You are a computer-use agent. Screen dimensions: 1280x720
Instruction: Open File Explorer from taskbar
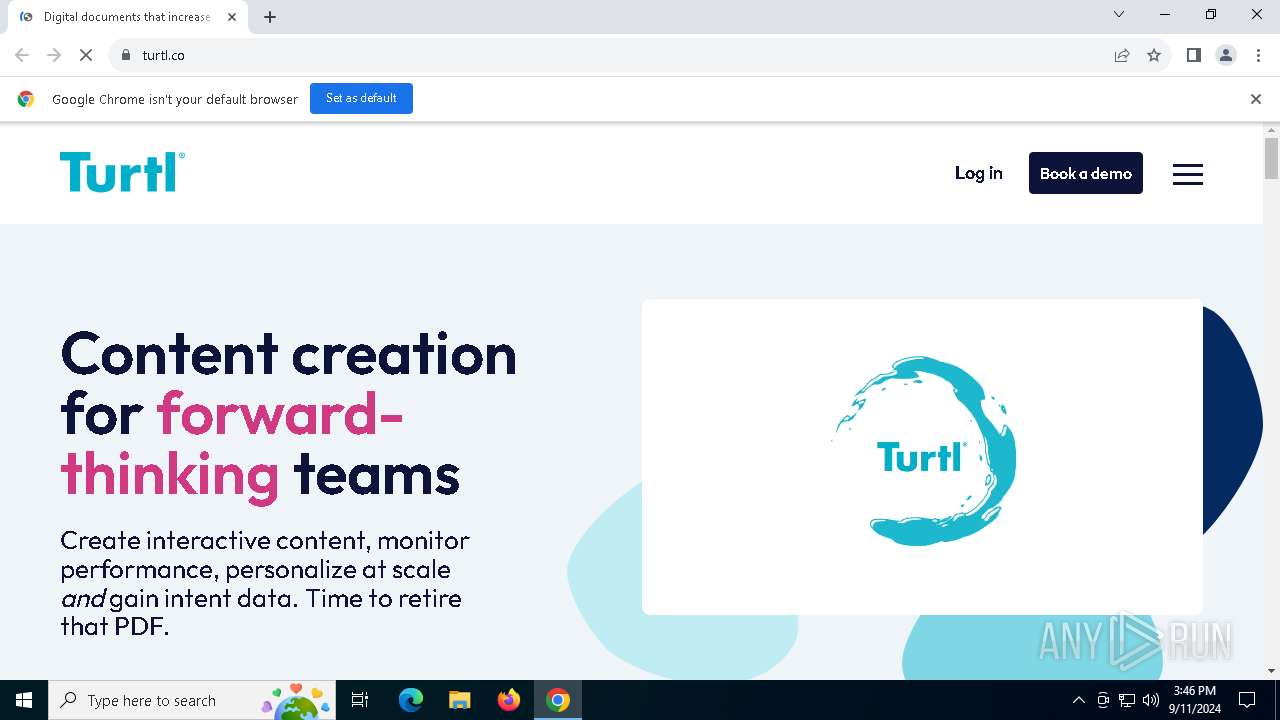(459, 700)
